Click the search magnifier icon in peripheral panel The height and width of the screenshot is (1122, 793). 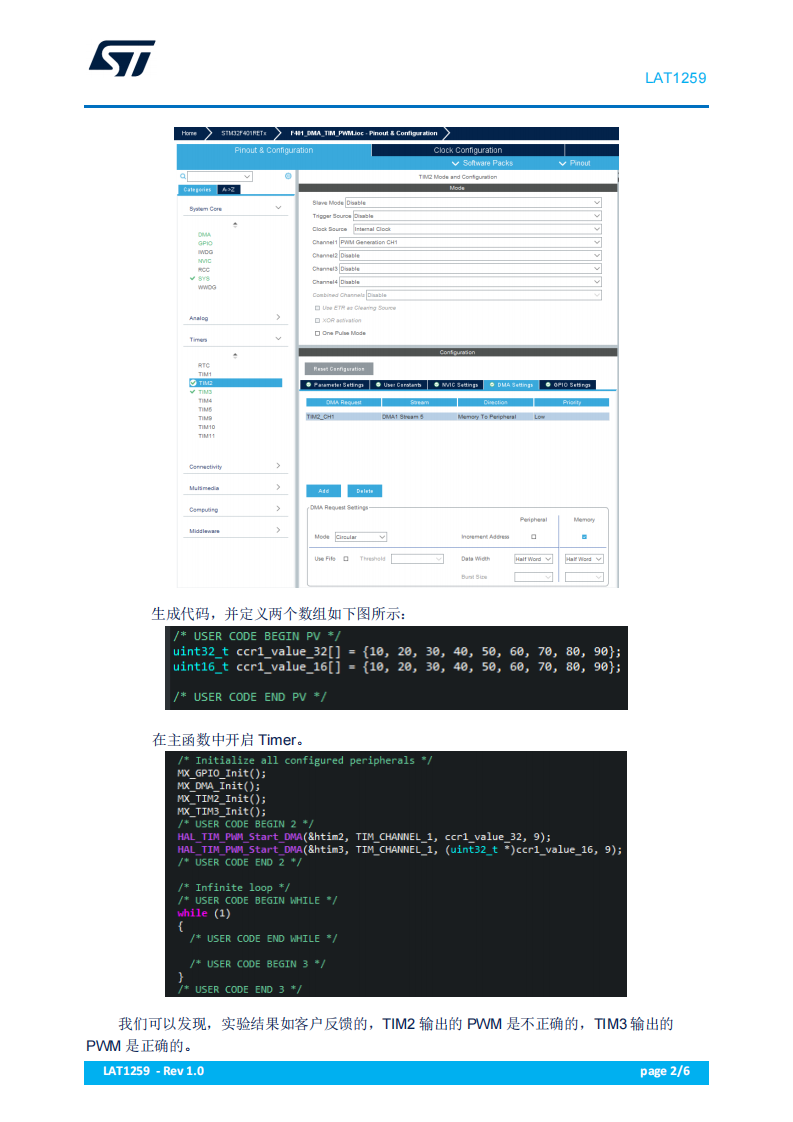click(183, 176)
